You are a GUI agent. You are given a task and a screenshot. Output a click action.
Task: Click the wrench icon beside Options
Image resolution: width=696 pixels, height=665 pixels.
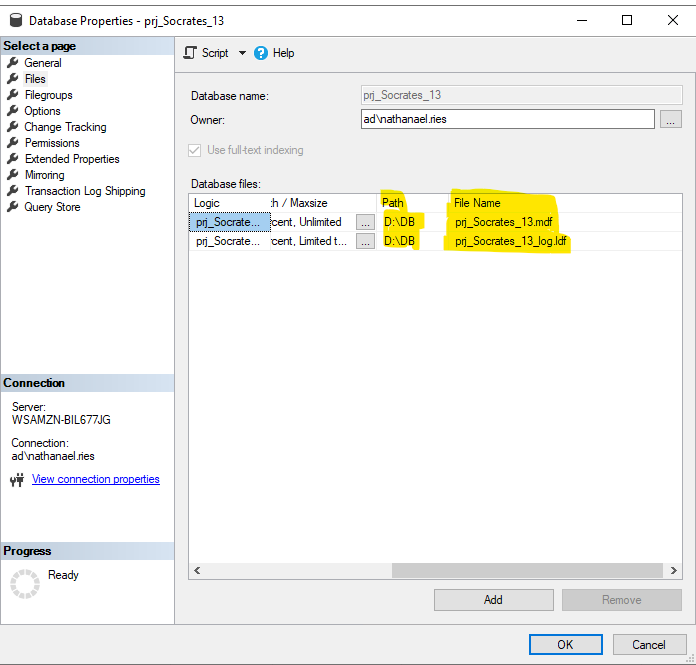pyautogui.click(x=13, y=111)
